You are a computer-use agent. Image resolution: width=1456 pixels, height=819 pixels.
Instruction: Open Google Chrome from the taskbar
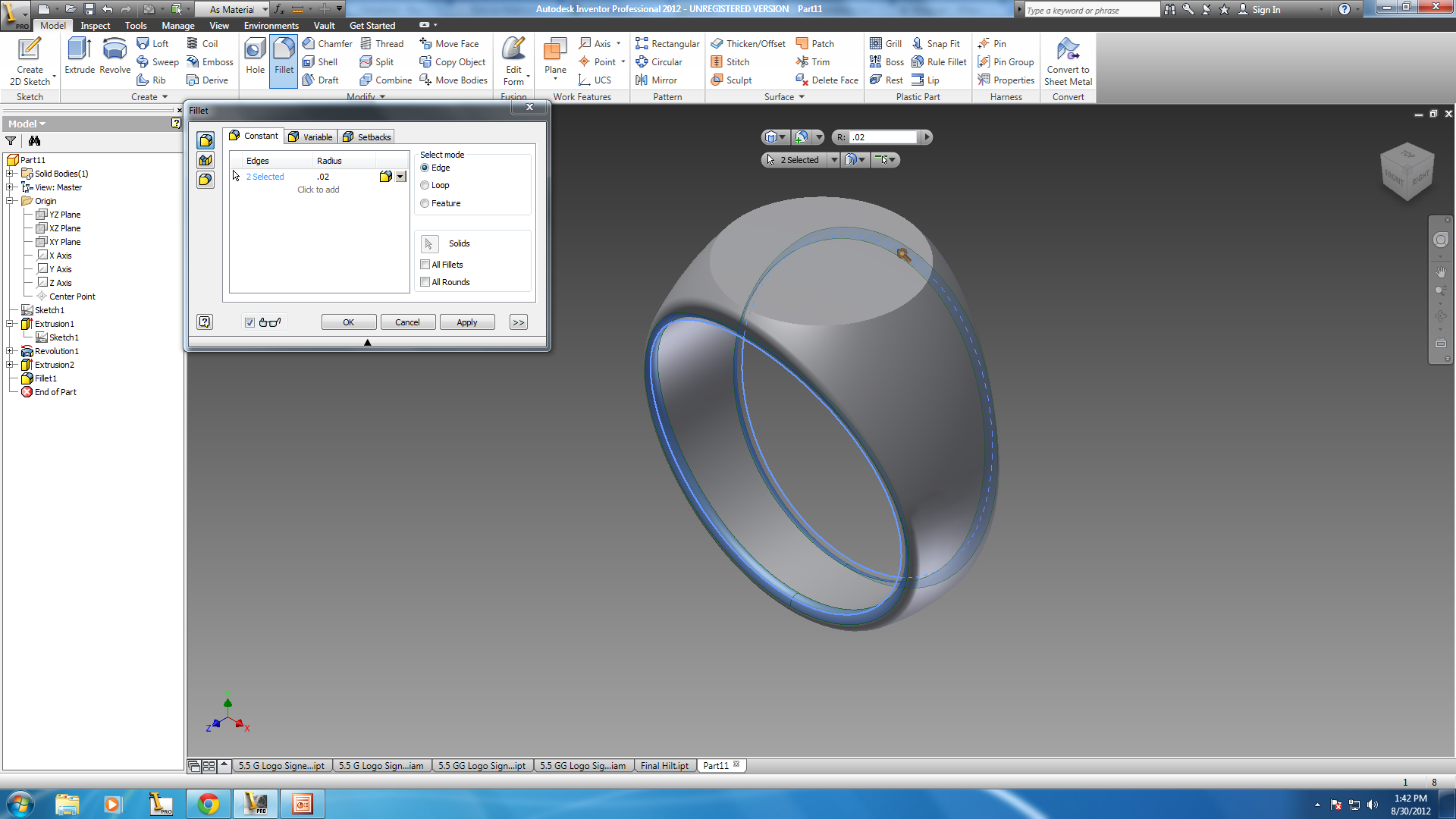point(209,804)
